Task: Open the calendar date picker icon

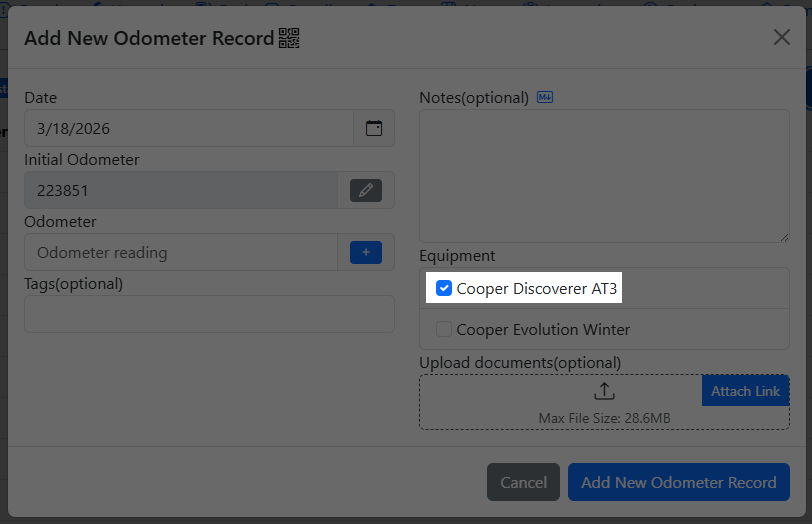Action: pyautogui.click(x=374, y=128)
